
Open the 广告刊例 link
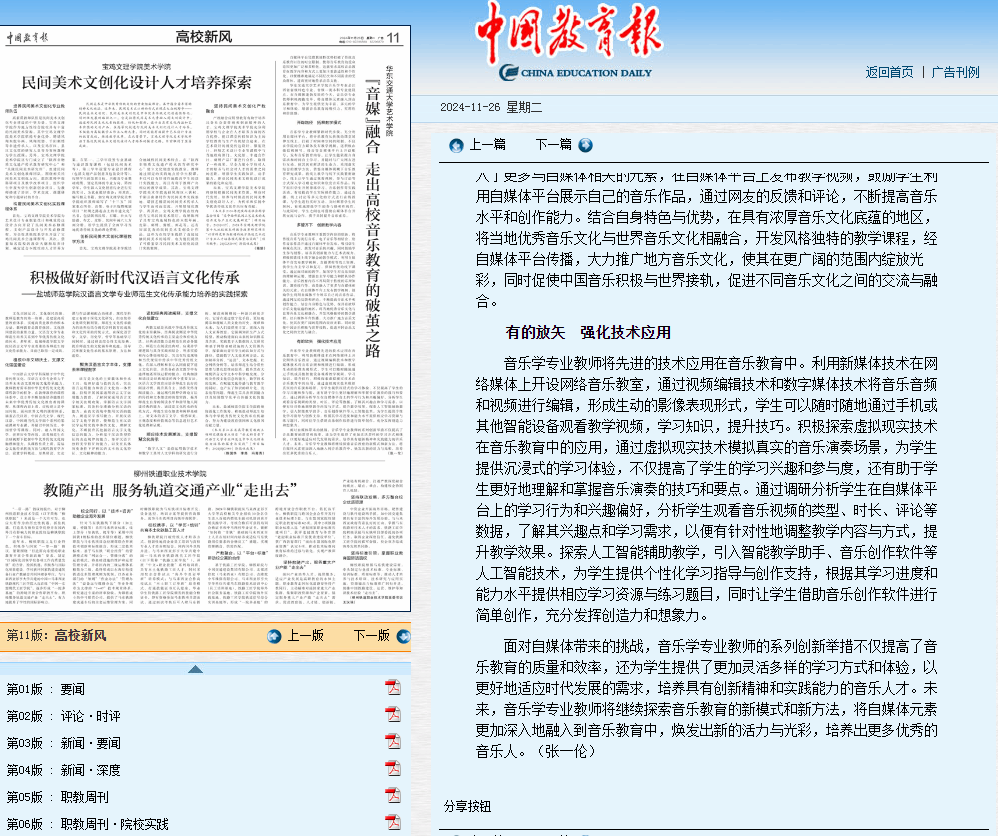tap(955, 72)
